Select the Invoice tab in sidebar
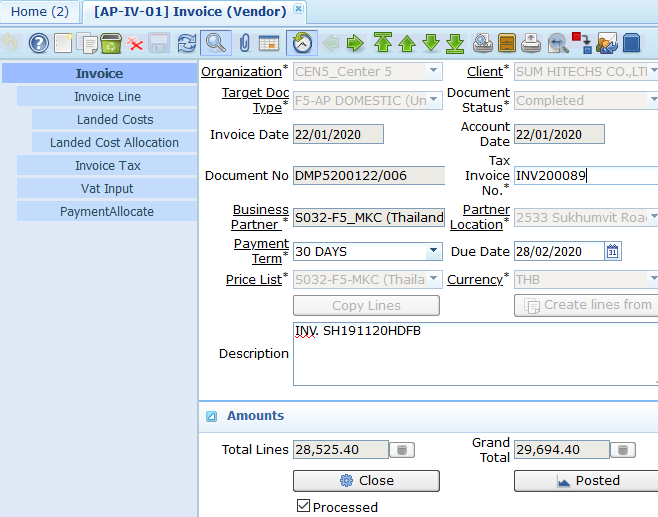 point(99,73)
